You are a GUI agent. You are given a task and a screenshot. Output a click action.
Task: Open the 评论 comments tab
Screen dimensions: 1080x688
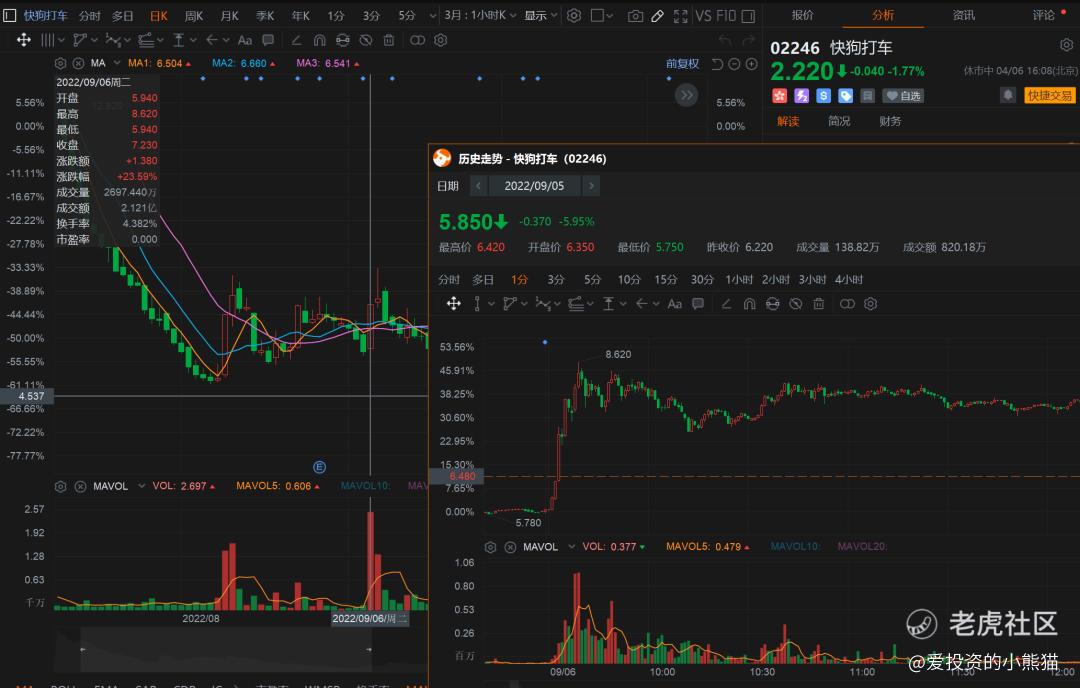1043,14
